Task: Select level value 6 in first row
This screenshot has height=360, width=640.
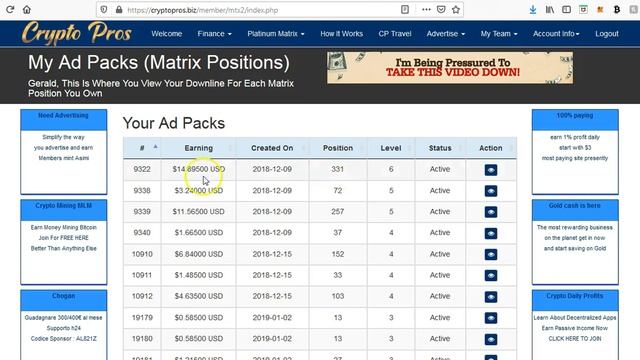Action: click(391, 169)
